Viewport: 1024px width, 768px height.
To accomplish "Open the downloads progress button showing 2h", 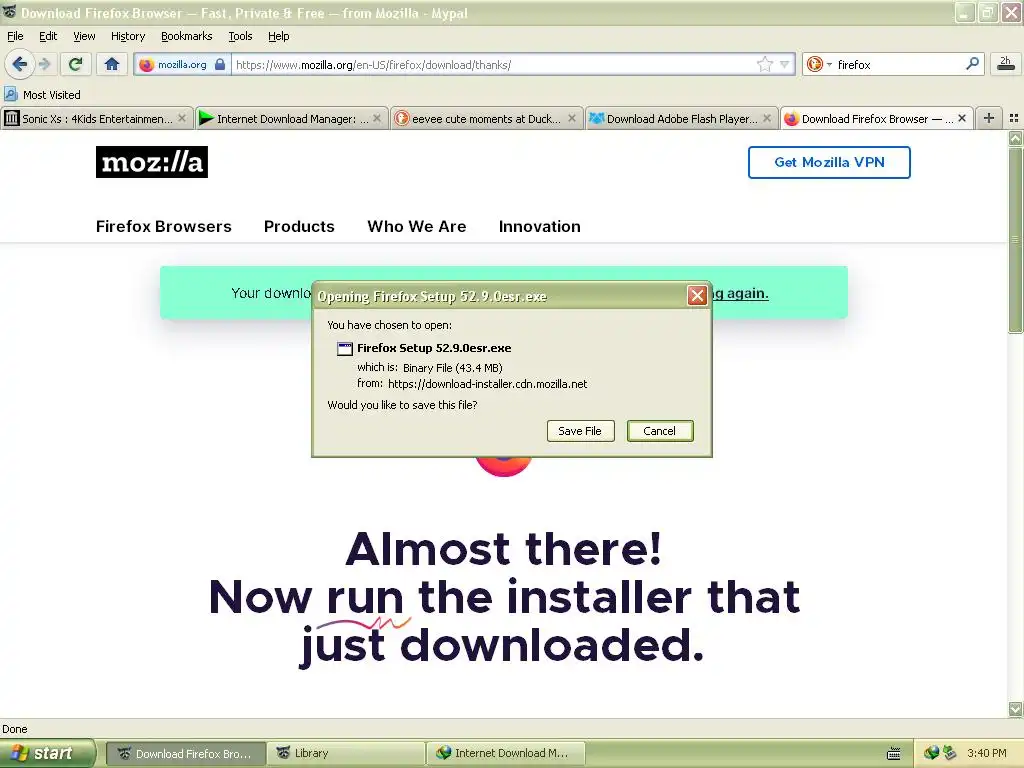I will coord(1006,63).
